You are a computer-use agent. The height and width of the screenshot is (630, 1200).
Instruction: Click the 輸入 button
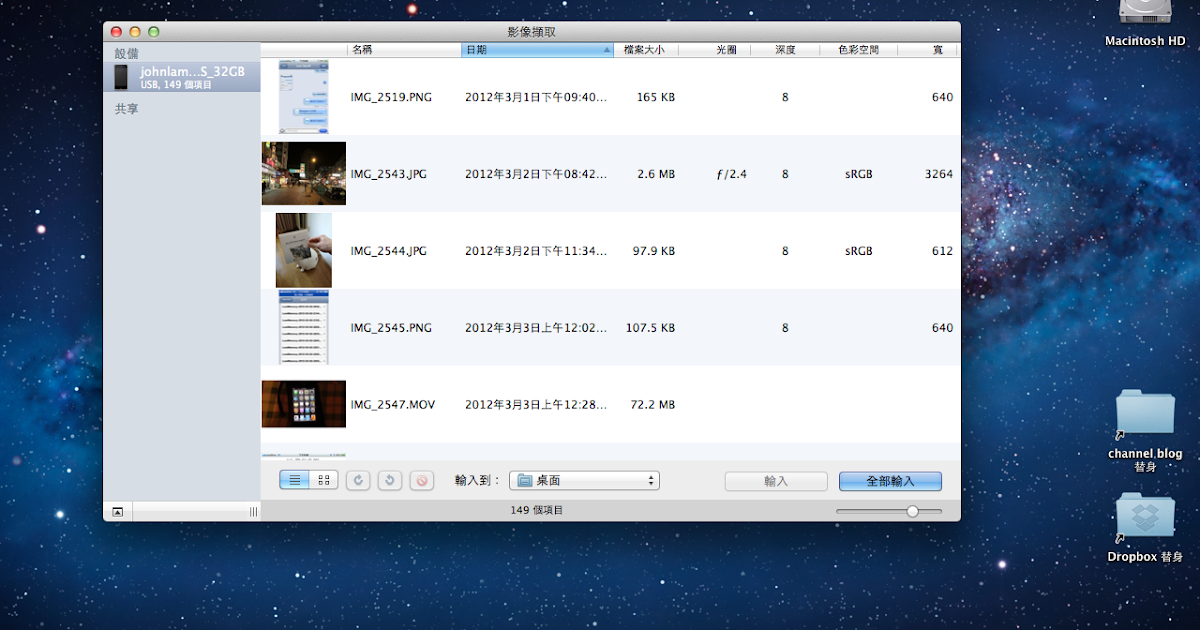click(776, 480)
